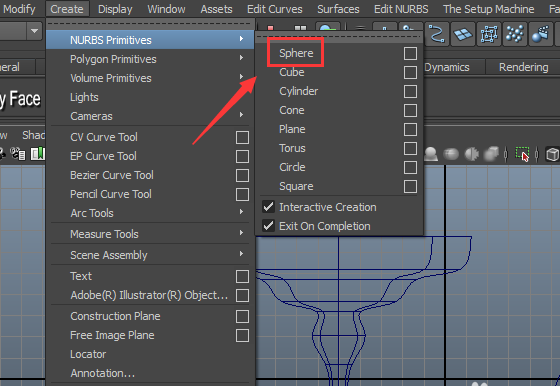Toggle the Exit On Completion checkmark

(x=268, y=226)
